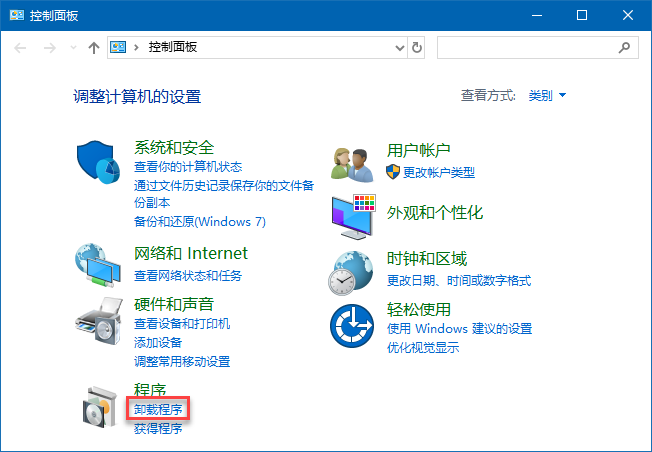
Task: Open the Clock and Region globe icon
Action: pyautogui.click(x=351, y=273)
